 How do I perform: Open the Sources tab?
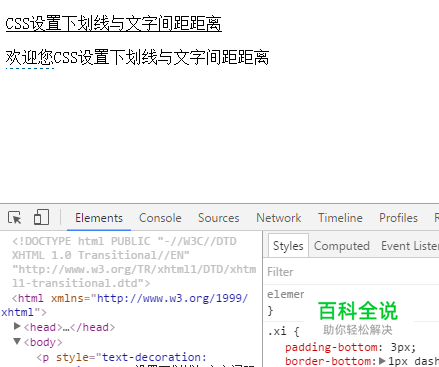click(x=219, y=218)
